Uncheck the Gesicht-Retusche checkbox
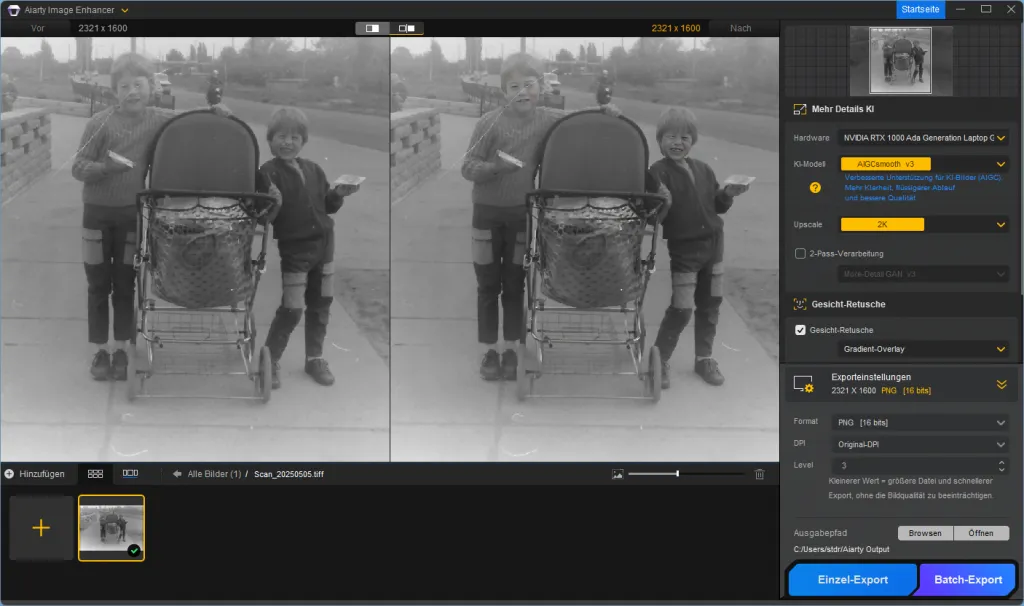The width and height of the screenshot is (1024, 606). [x=800, y=330]
